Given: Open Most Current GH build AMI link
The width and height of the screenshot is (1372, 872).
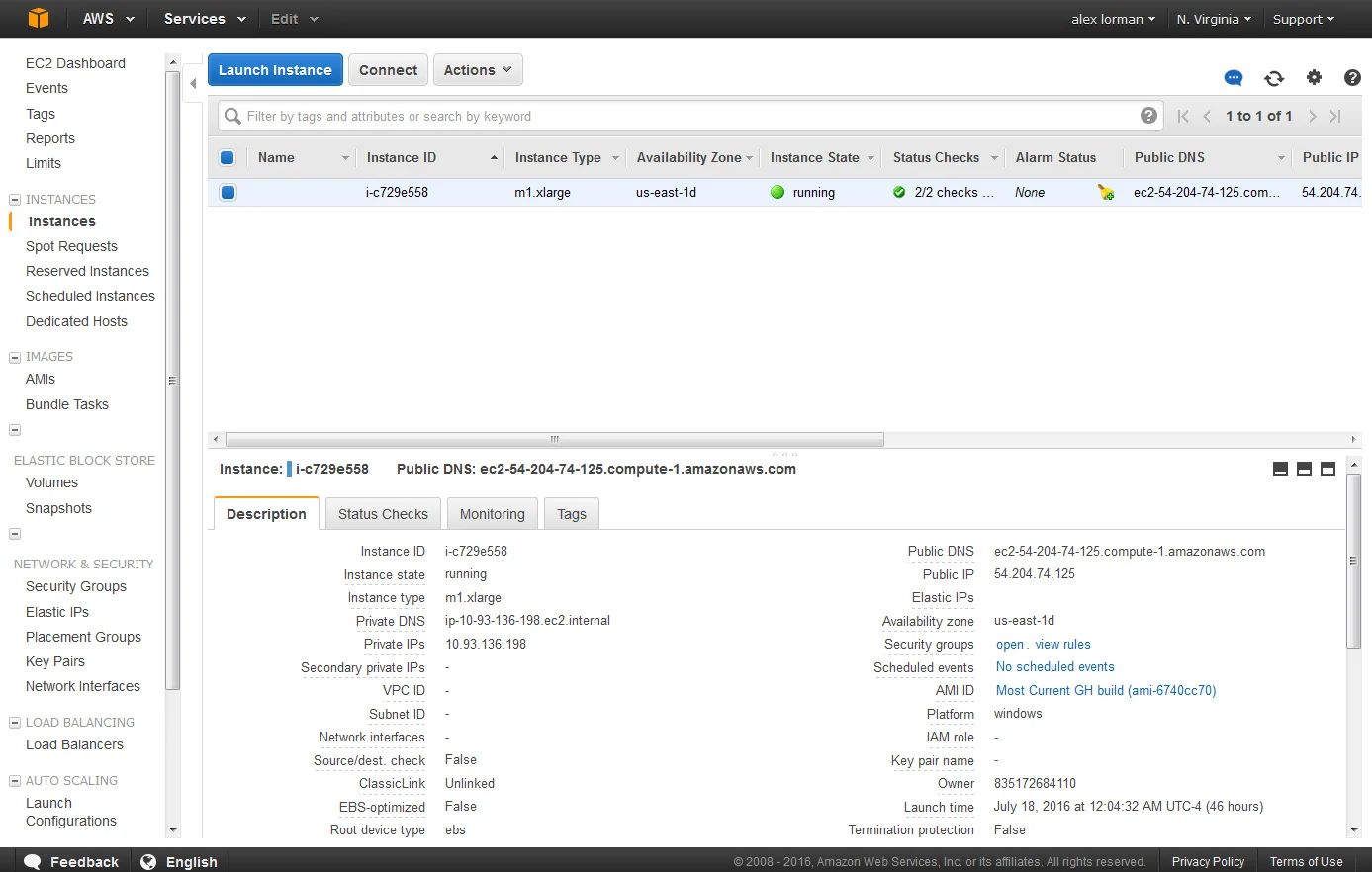Looking at the screenshot, I should [1106, 690].
